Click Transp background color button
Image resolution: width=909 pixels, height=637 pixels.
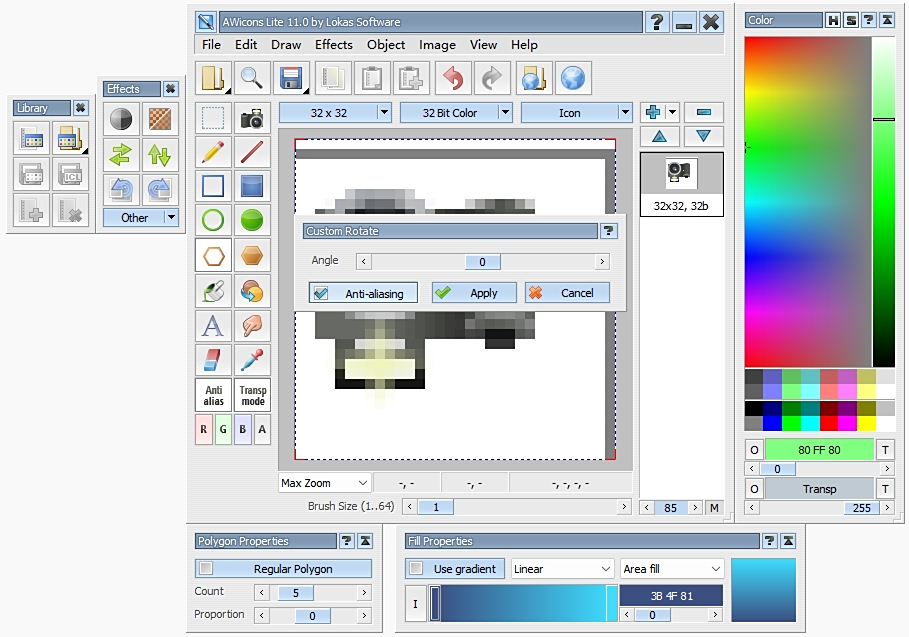point(819,489)
